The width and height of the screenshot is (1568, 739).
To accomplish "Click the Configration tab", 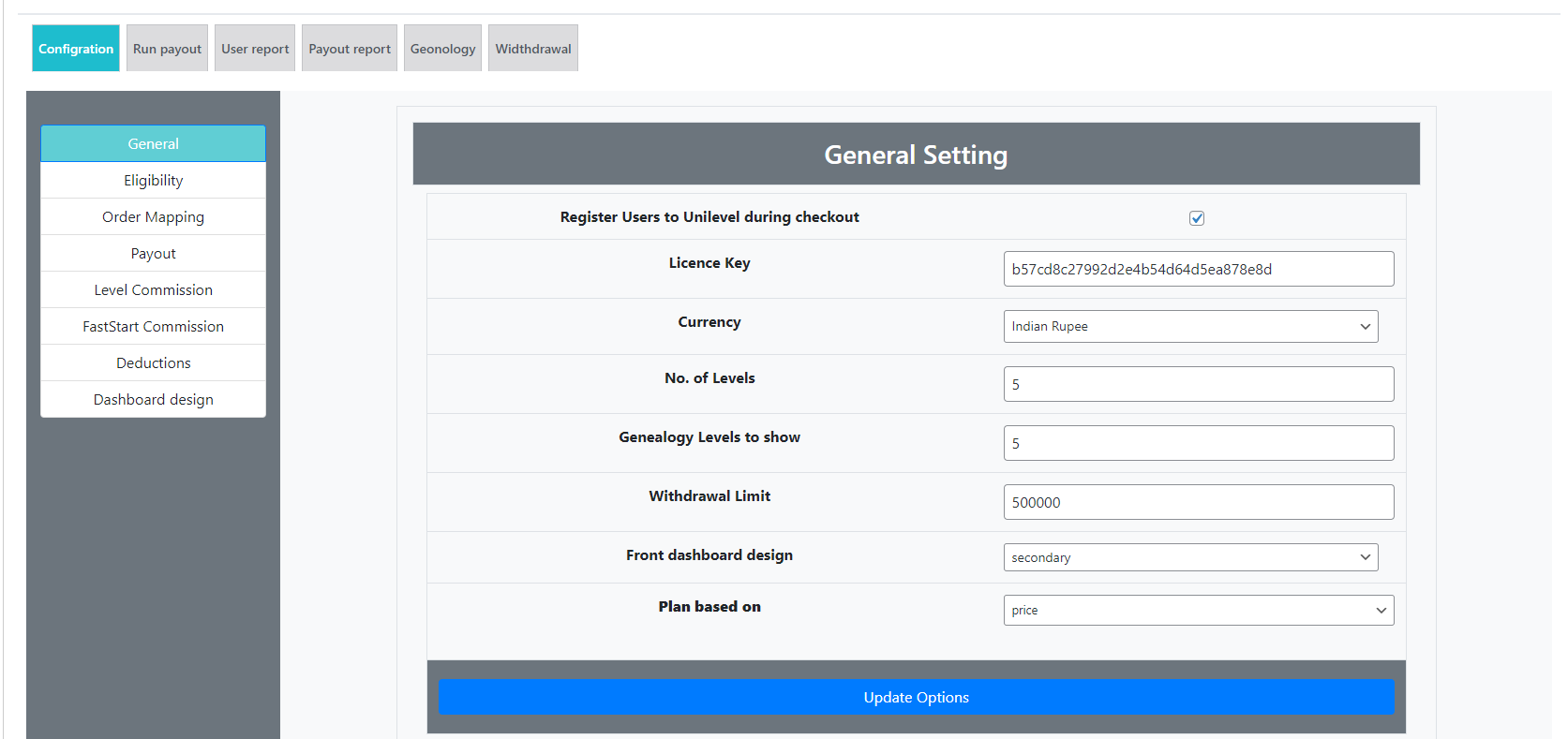I will pyautogui.click(x=76, y=49).
